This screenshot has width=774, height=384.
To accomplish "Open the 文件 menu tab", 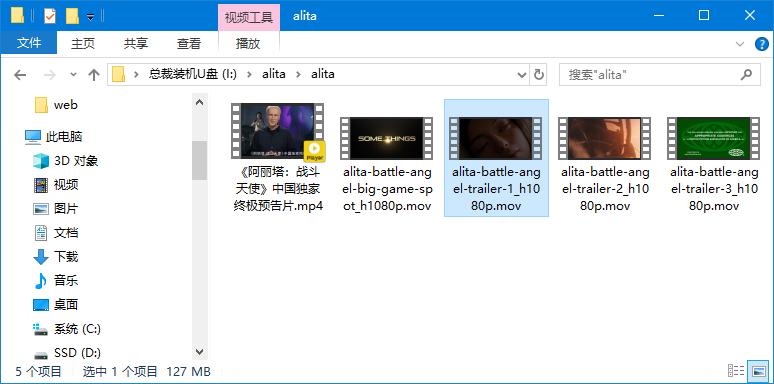I will tap(29, 43).
